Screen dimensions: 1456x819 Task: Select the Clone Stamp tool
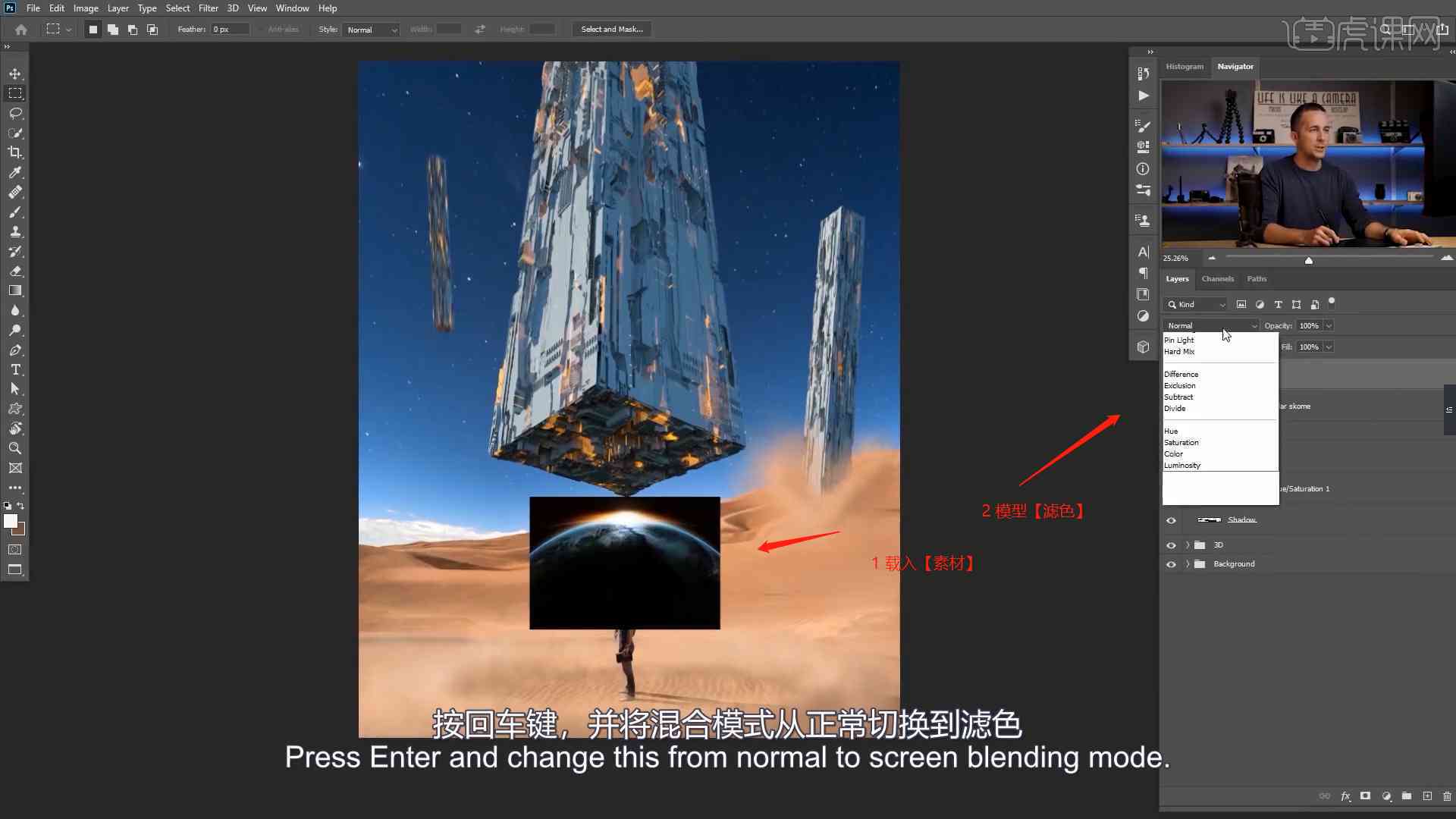[15, 231]
